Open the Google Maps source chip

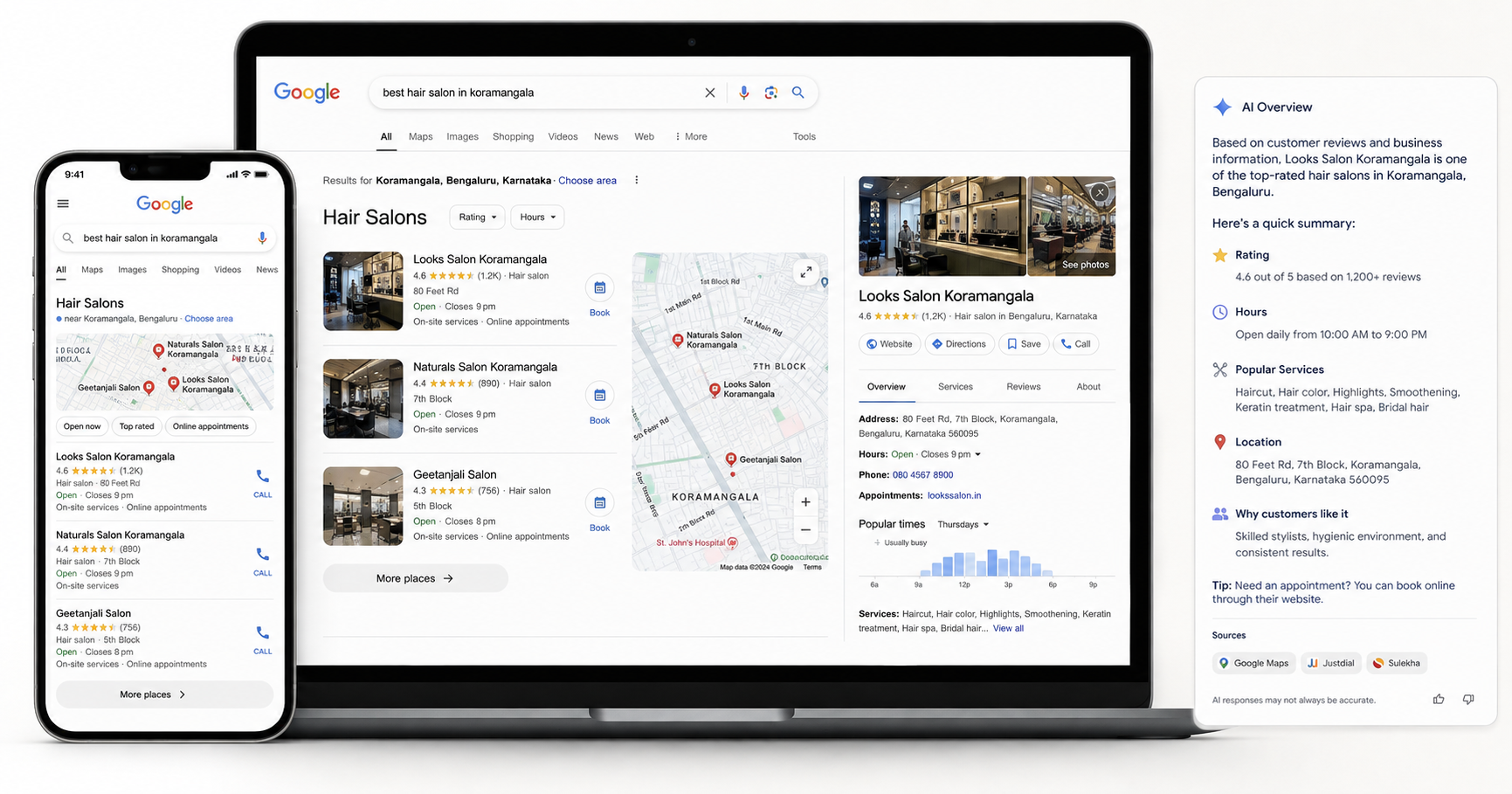(1253, 663)
